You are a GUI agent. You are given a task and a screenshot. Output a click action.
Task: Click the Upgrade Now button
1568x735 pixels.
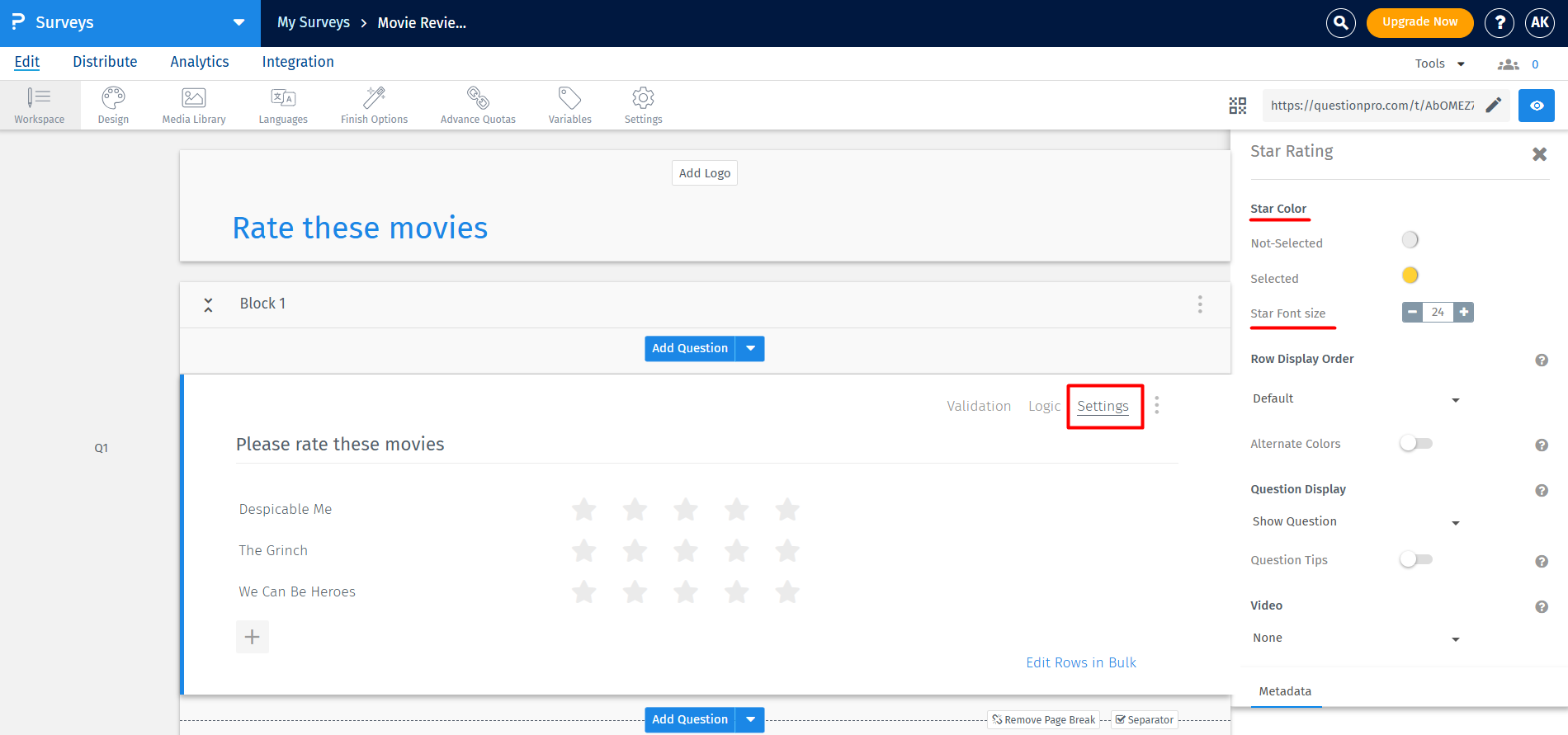click(1419, 22)
